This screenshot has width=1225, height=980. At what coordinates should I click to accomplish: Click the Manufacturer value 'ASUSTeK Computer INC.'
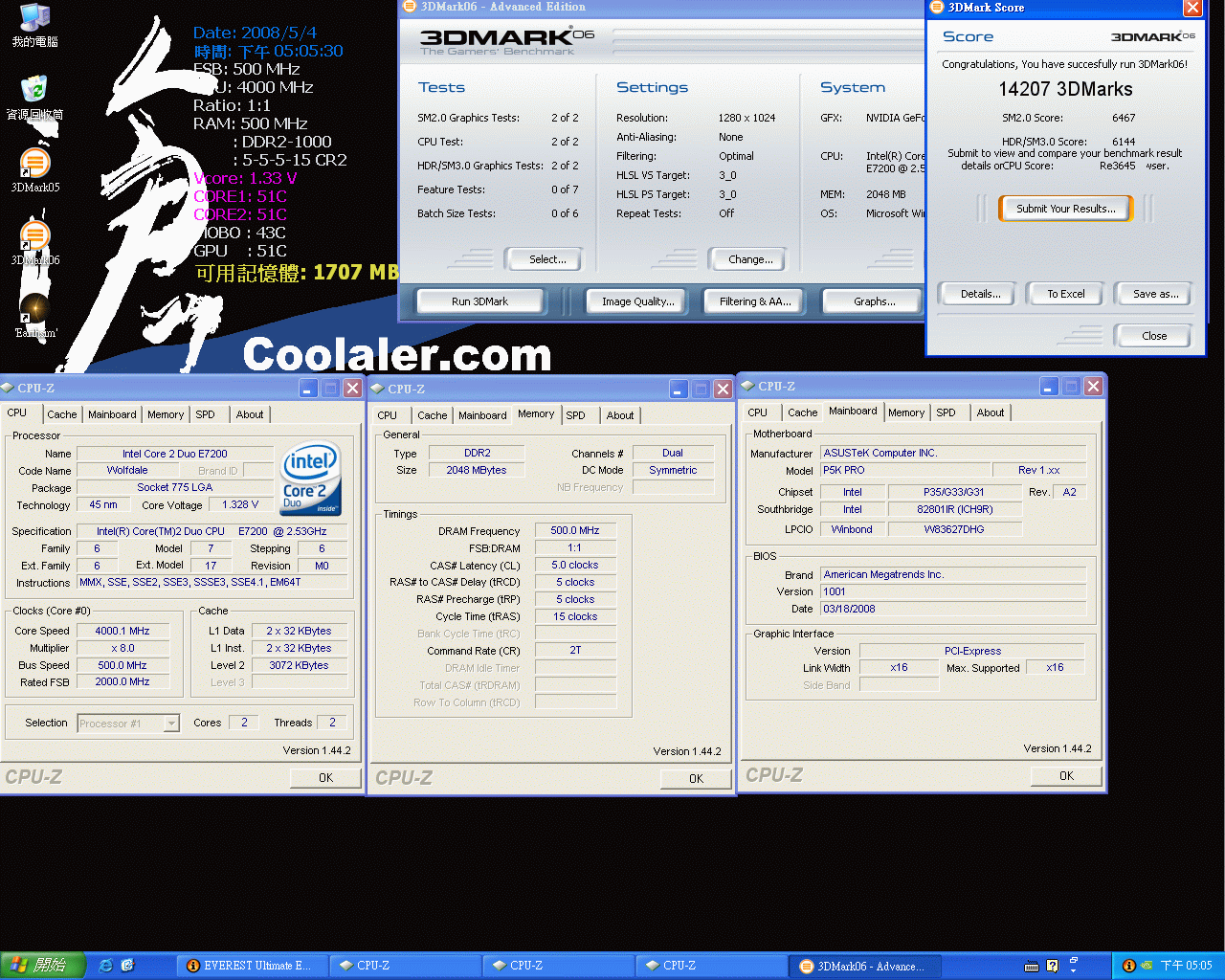(x=953, y=453)
